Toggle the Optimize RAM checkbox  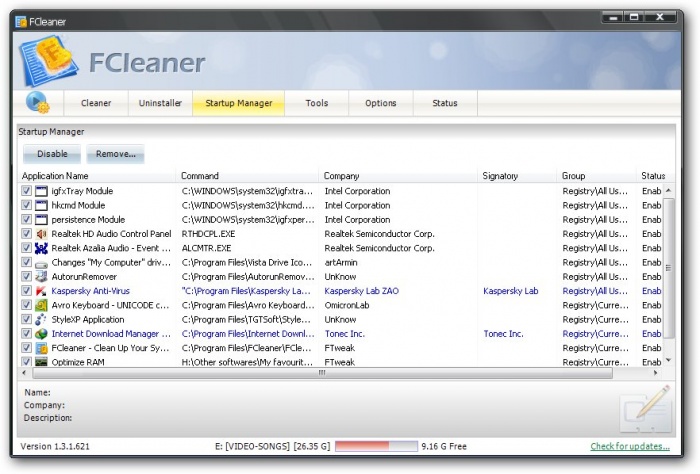pyautogui.click(x=26, y=362)
